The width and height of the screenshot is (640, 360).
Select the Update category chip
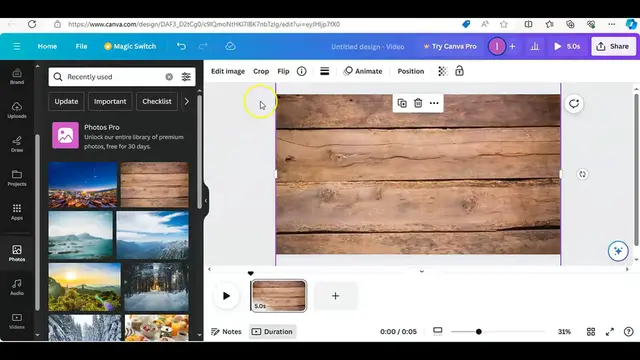point(66,101)
